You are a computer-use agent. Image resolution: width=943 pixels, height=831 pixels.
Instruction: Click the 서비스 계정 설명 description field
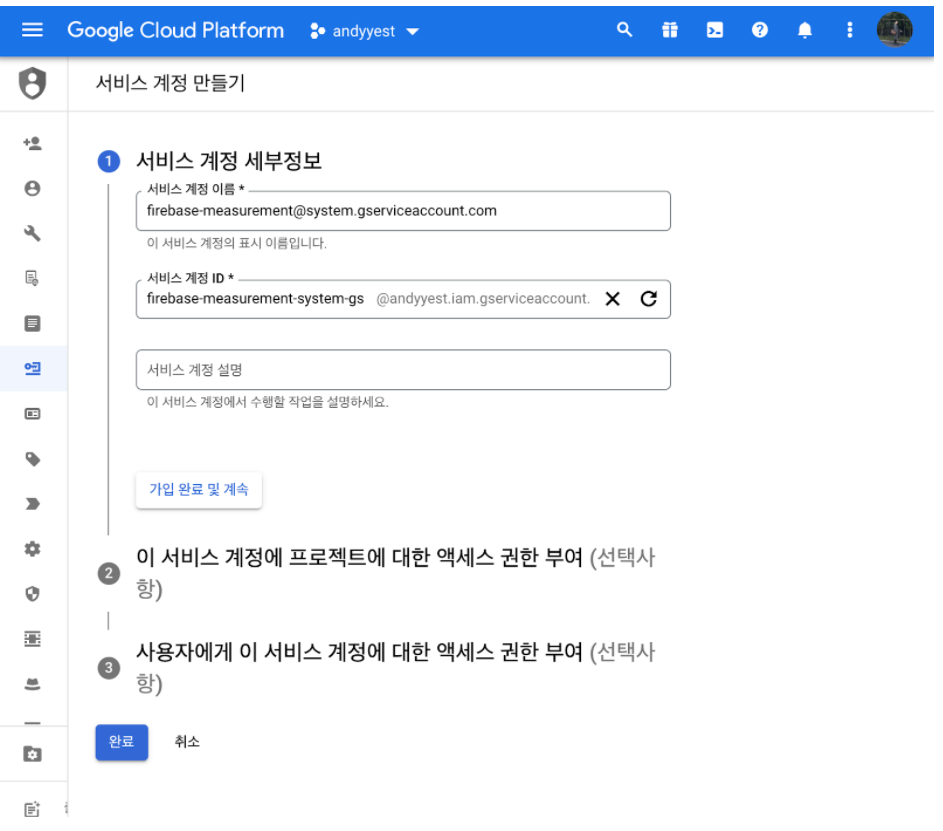pyautogui.click(x=403, y=370)
